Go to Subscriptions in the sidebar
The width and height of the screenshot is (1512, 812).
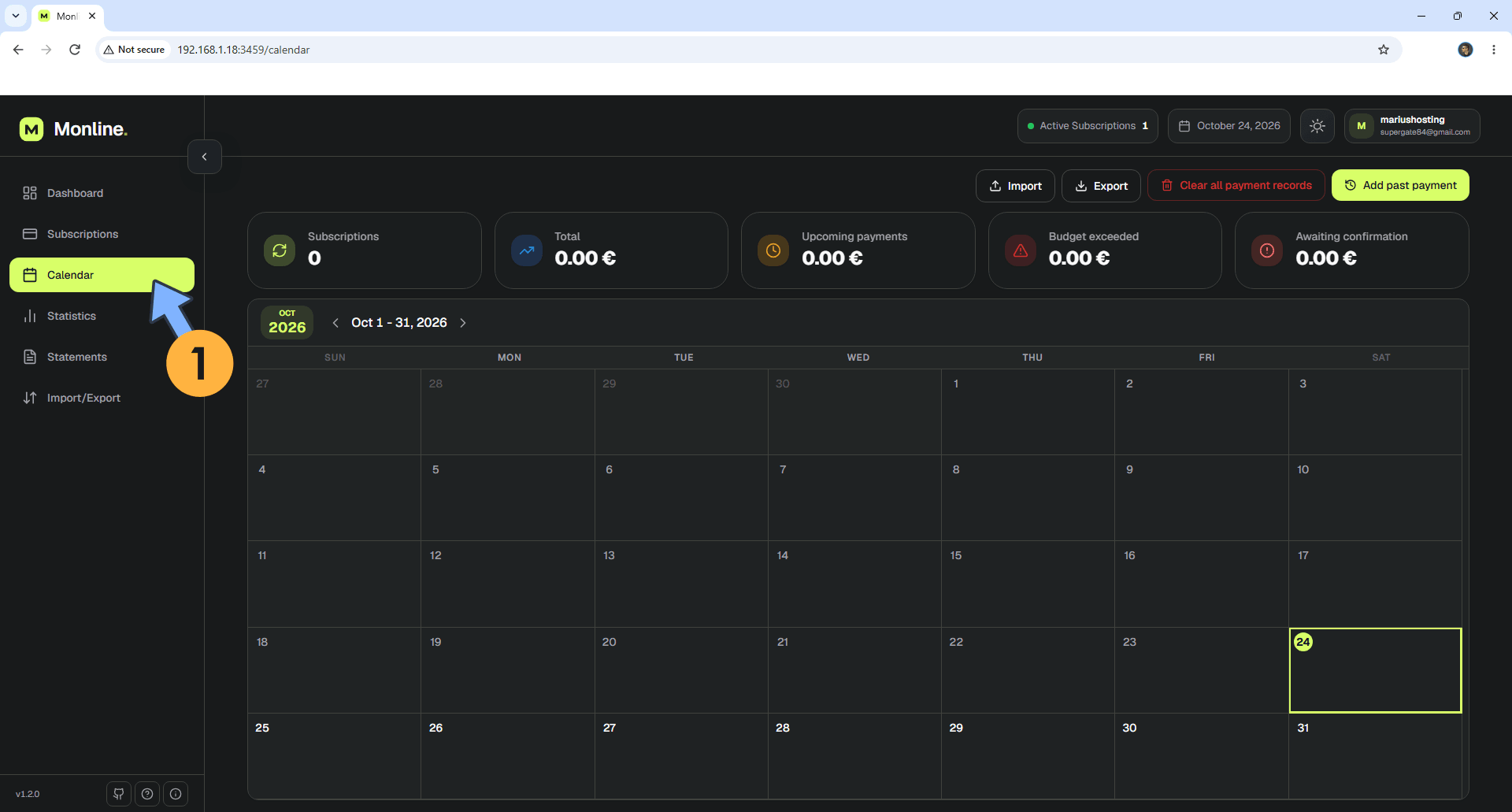[x=102, y=234]
